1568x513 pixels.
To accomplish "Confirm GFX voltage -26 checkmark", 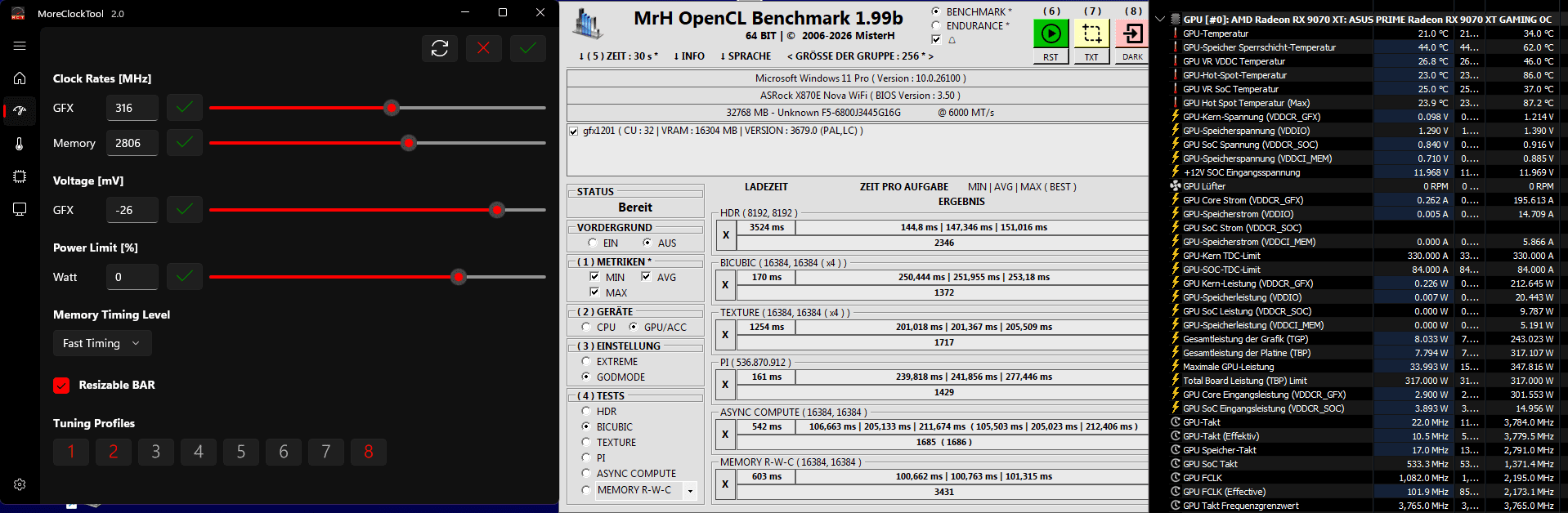I will (185, 210).
